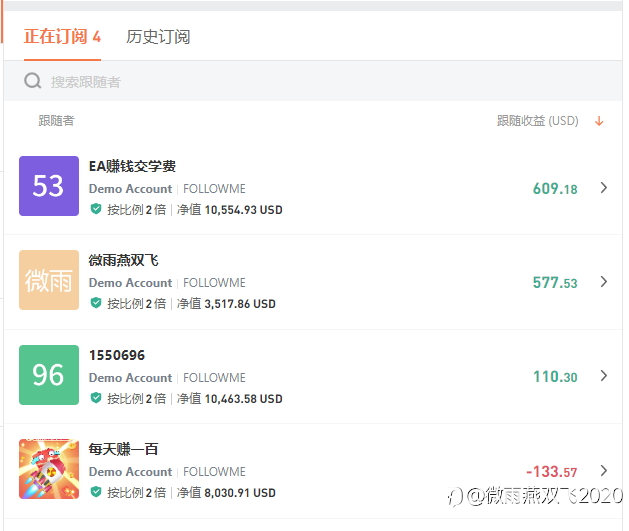Select the 110.30 profit value

coord(555,377)
